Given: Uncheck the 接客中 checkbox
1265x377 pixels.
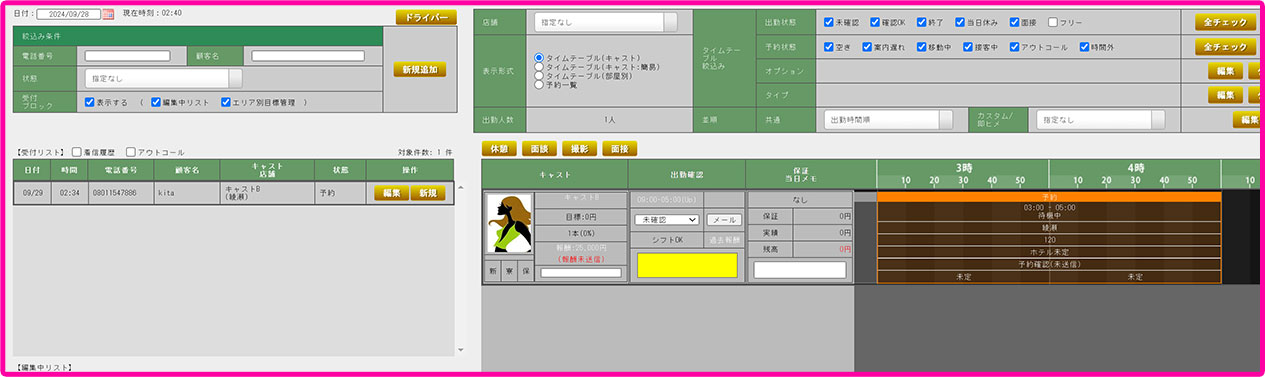Looking at the screenshot, I should tap(967, 46).
